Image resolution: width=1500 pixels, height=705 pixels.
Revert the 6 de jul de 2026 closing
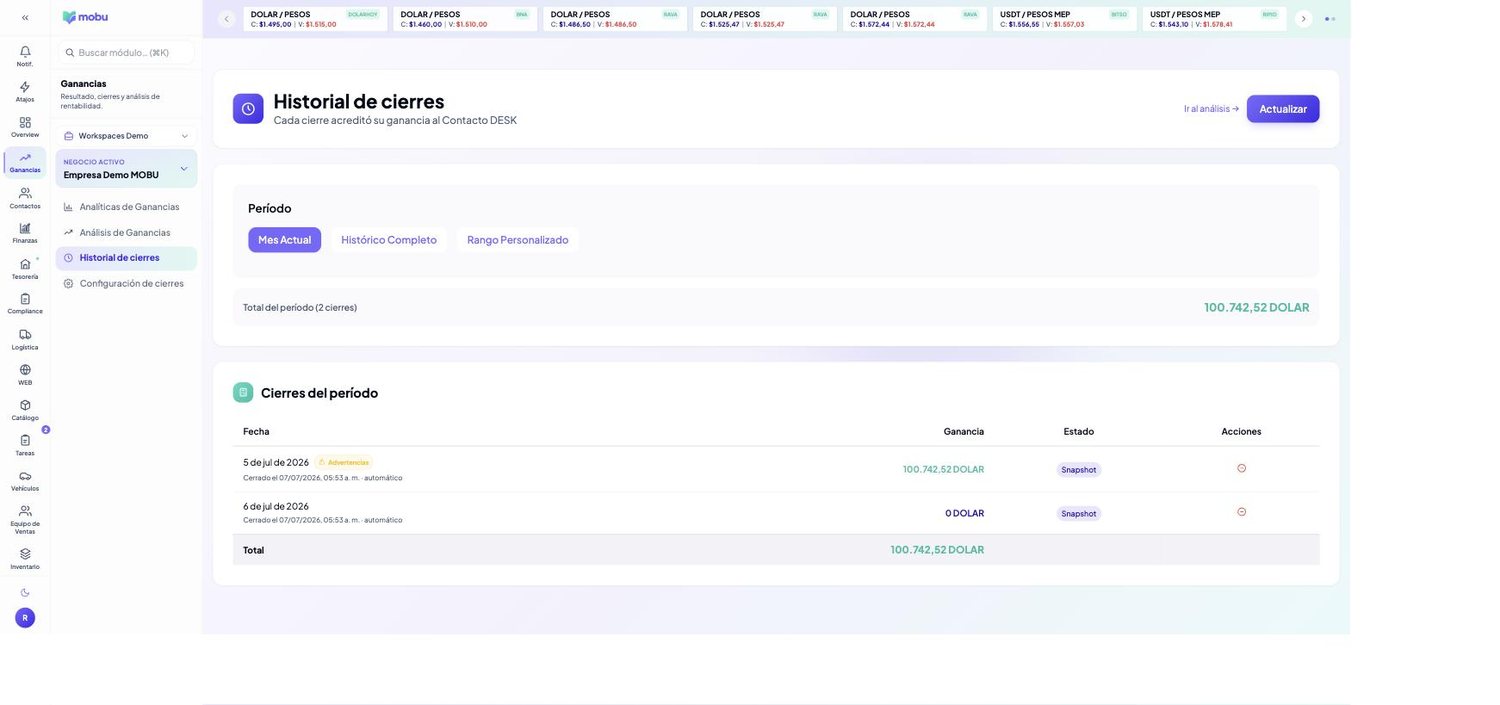click(1241, 512)
